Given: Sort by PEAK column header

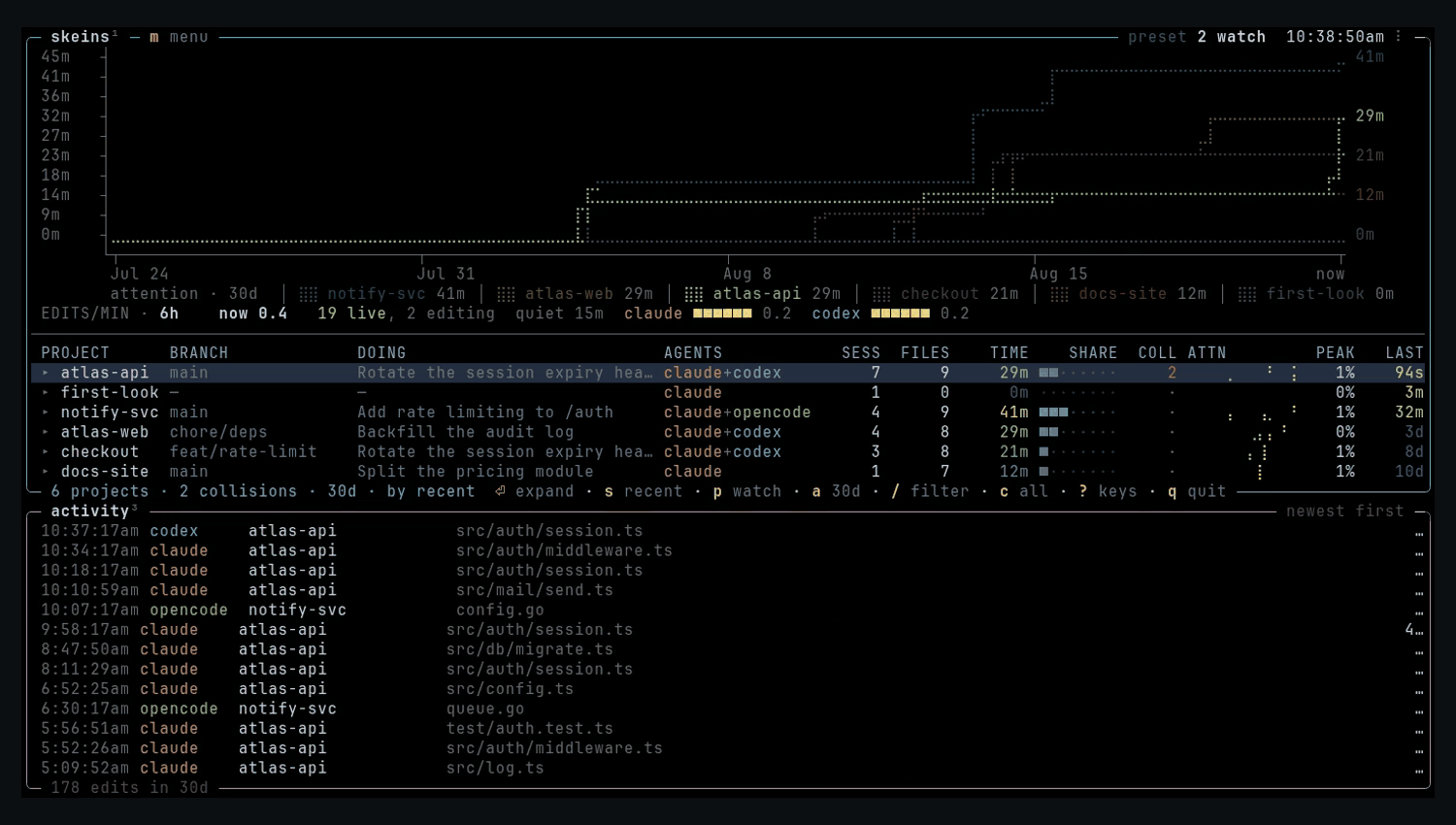Looking at the screenshot, I should pyautogui.click(x=1336, y=353).
